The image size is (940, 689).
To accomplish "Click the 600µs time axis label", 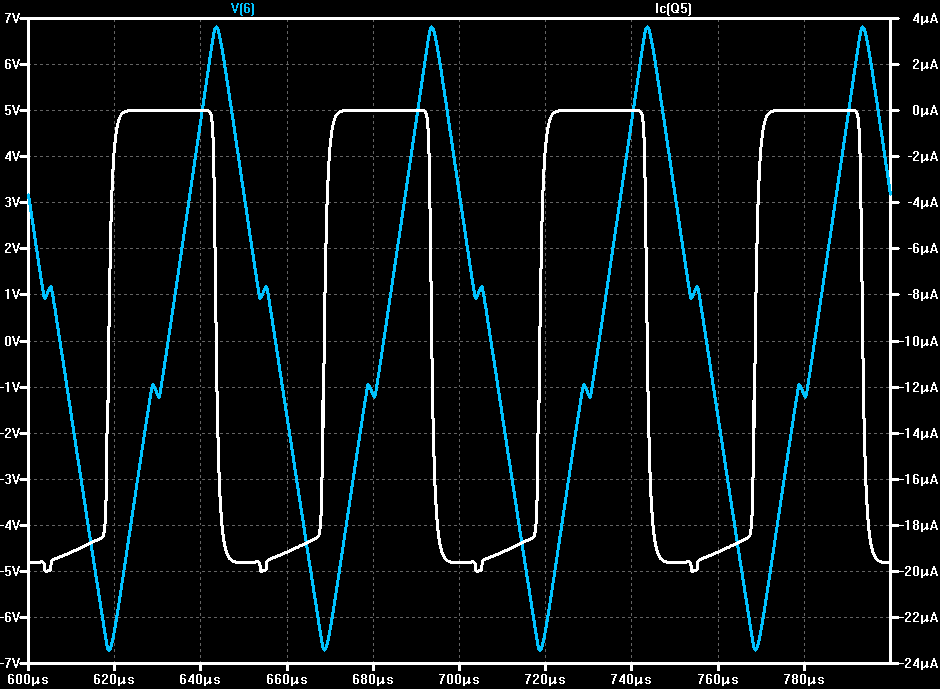I will point(28,679).
